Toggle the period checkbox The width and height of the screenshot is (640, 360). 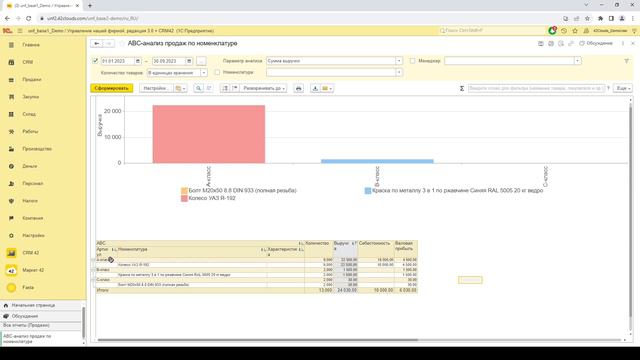click(95, 61)
